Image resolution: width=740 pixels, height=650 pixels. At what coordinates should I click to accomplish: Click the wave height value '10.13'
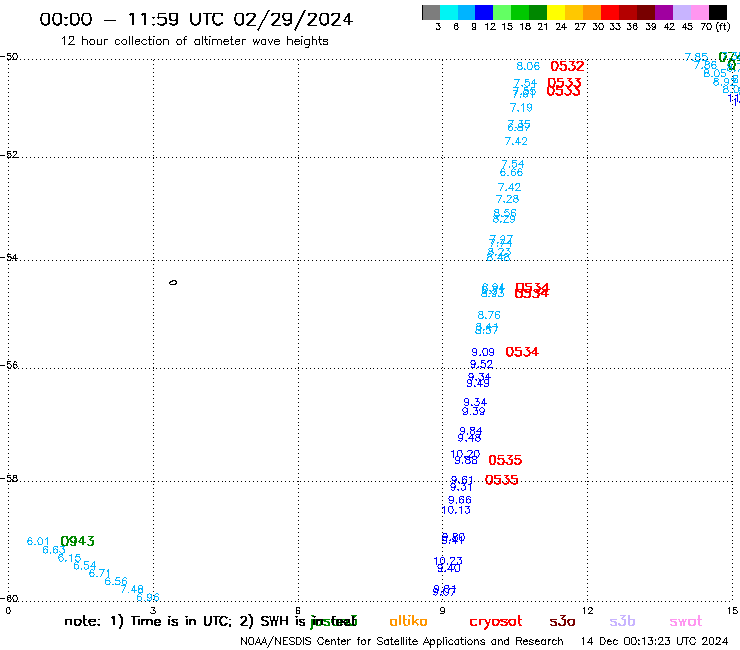click(x=456, y=510)
